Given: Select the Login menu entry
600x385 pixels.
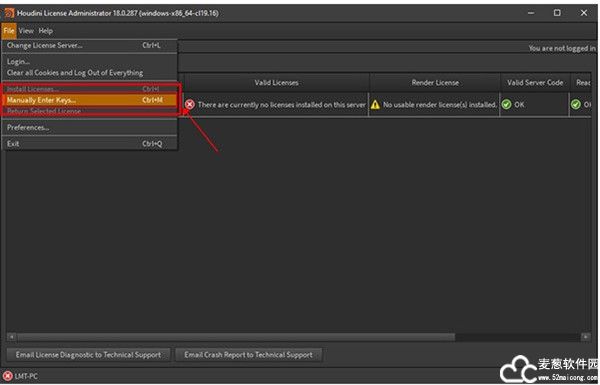Looking at the screenshot, I should 90,62.
